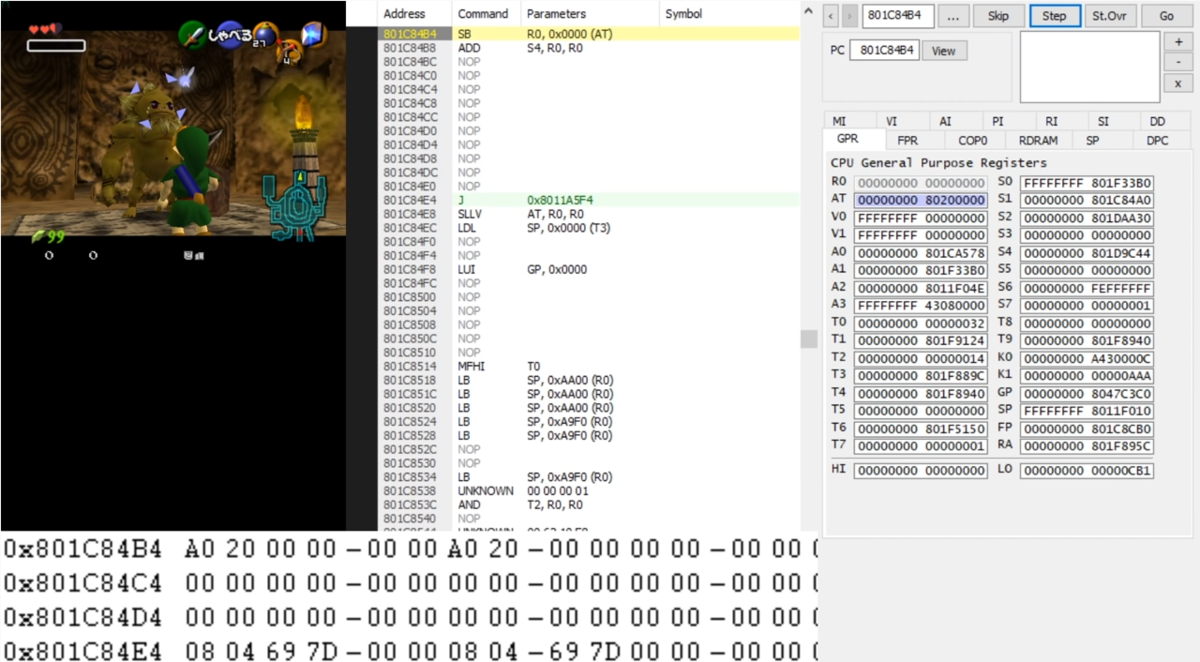The image size is (1200, 662).
Task: Select the highlighted row at address 801C84B4
Action: coord(589,33)
